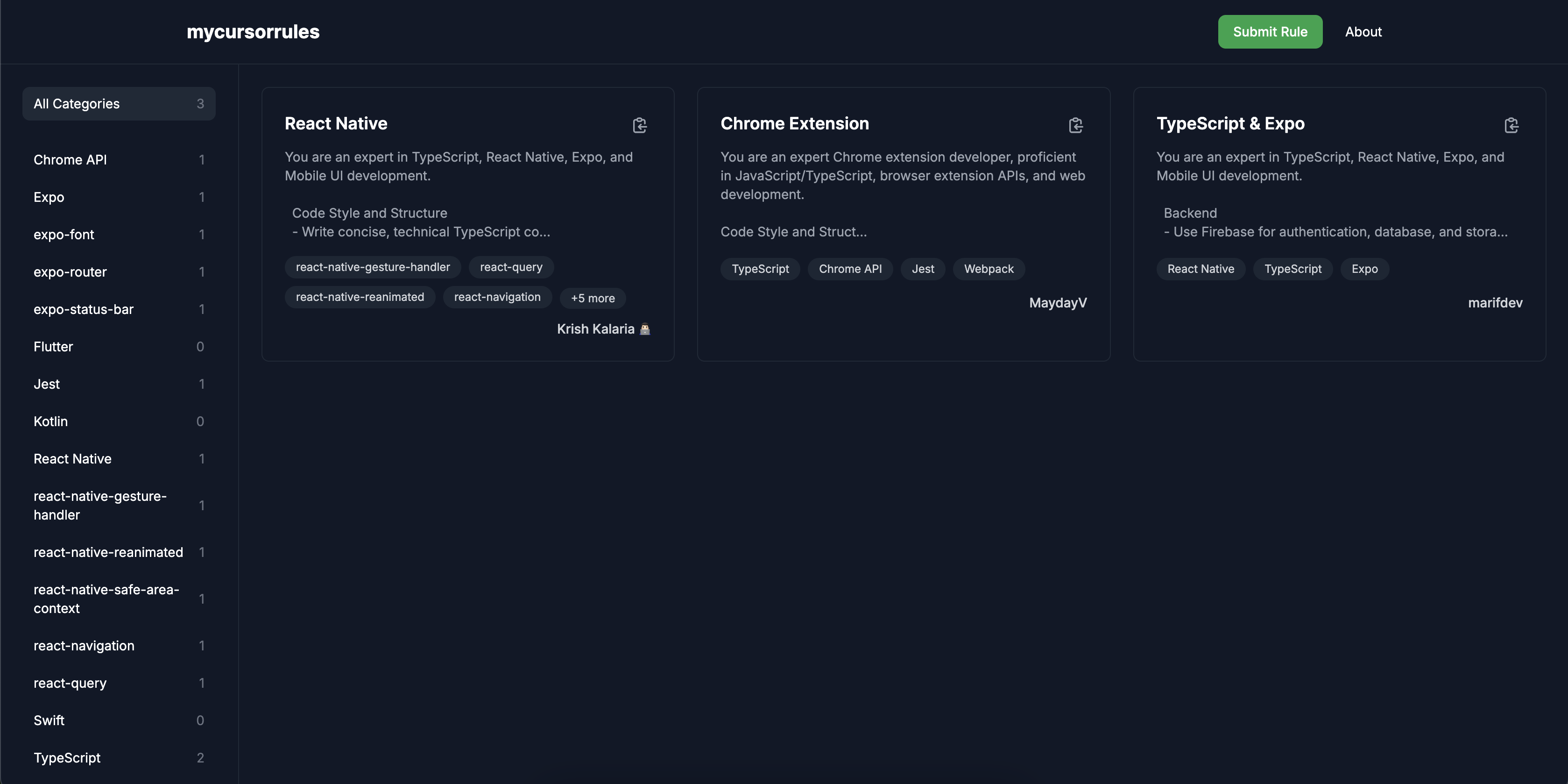Go to mycursorrules home logo
The image size is (1568, 784).
(x=253, y=32)
